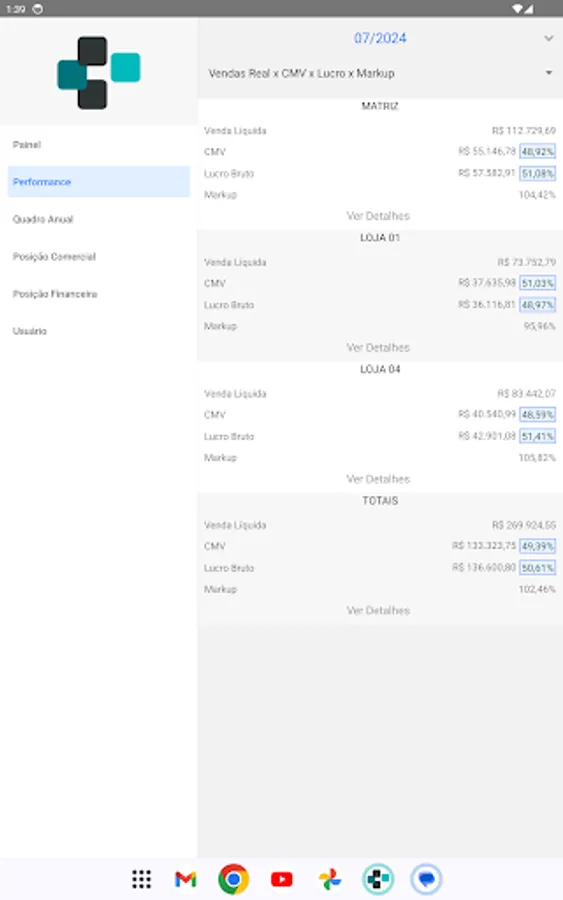Click TOTAIS Lucro Bruto value R$ 136.600,80
The width and height of the screenshot is (563, 900).
pyautogui.click(x=484, y=567)
